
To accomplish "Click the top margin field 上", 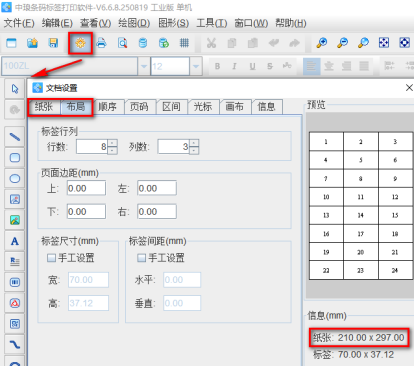I will pyautogui.click(x=86, y=188).
